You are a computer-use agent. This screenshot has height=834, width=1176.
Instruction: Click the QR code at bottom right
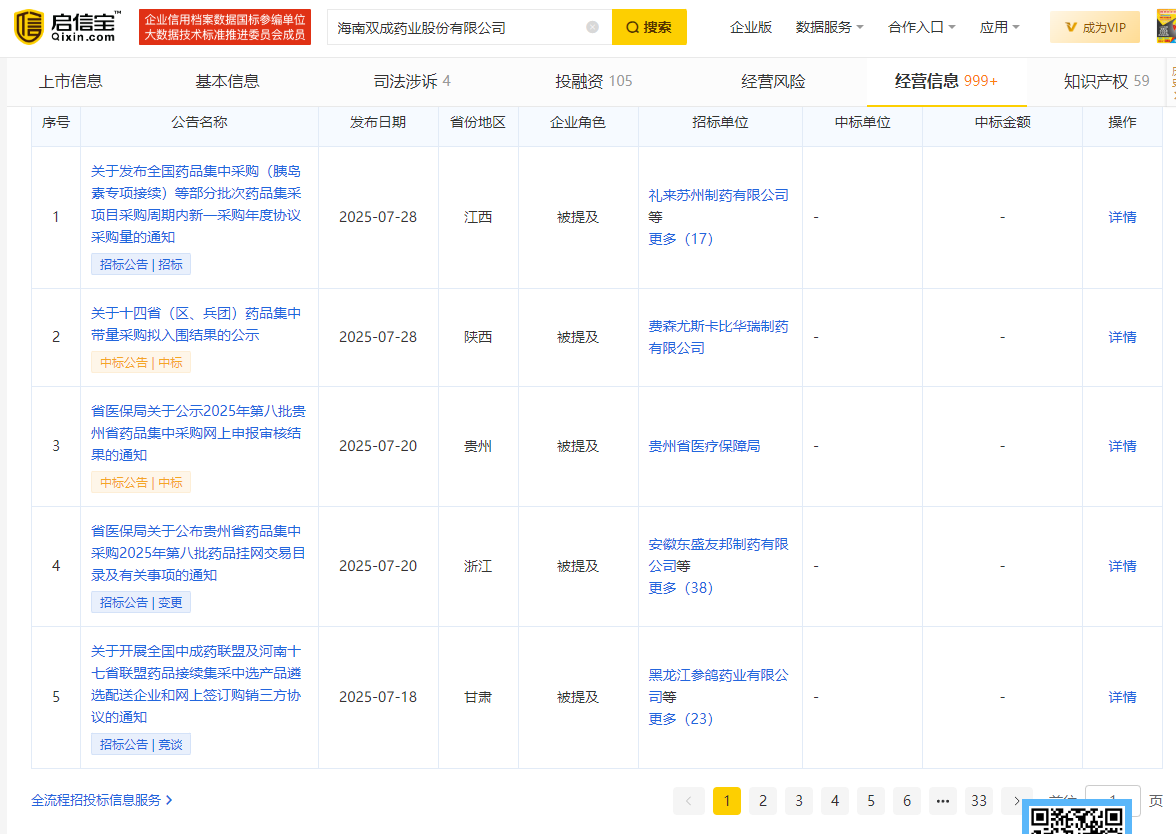[x=1077, y=818]
